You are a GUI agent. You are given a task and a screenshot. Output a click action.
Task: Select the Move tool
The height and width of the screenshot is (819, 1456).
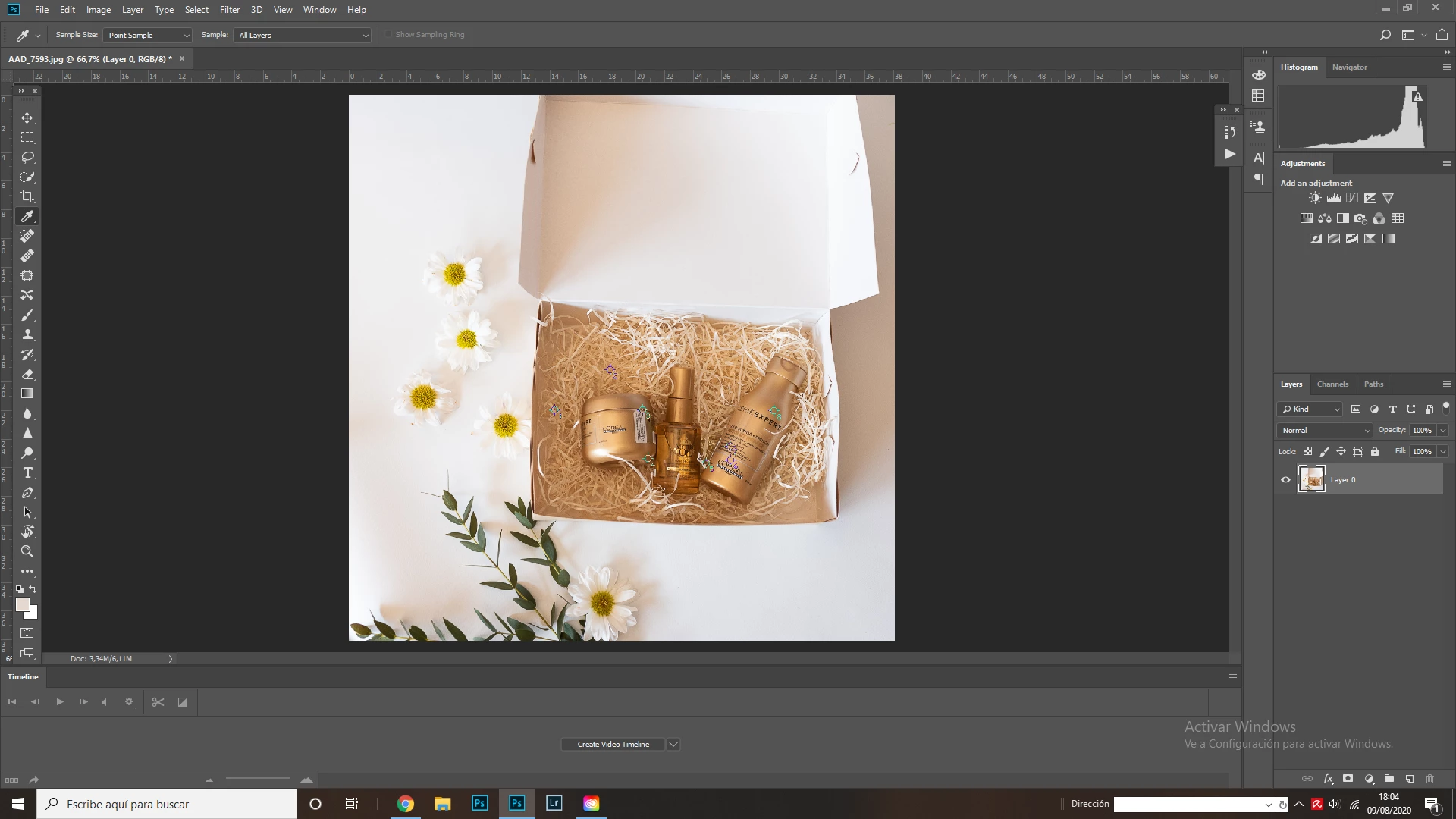27,118
